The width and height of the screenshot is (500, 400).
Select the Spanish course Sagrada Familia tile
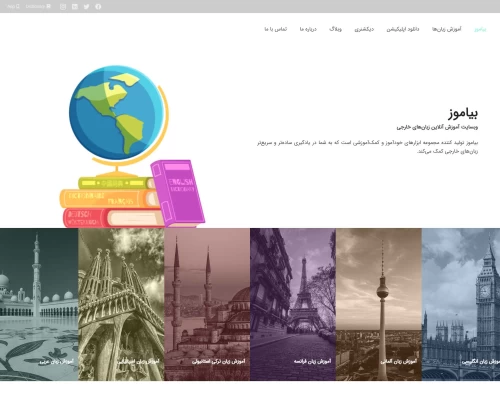tap(121, 304)
